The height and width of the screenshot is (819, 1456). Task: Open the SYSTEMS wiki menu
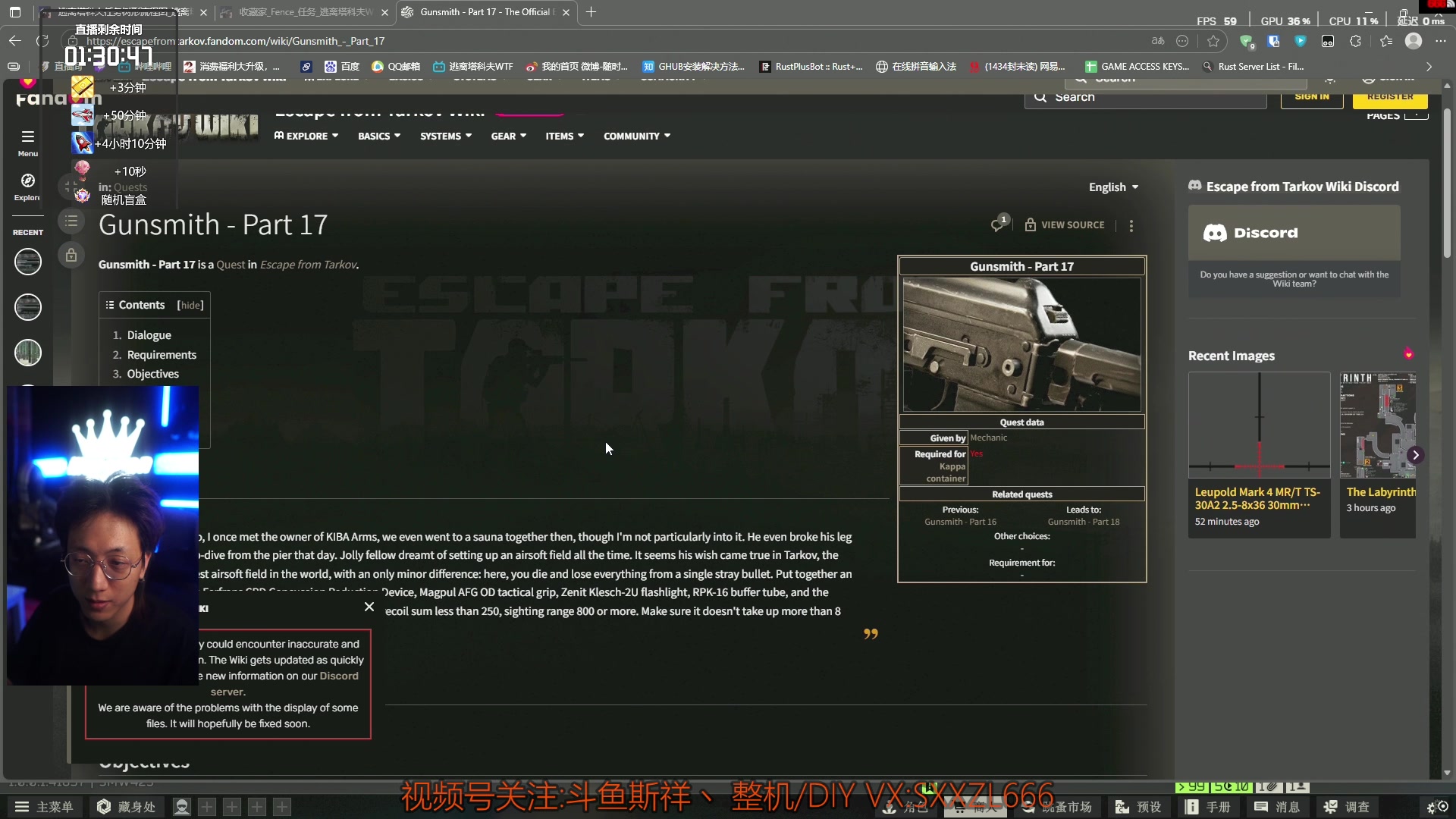[x=446, y=136]
